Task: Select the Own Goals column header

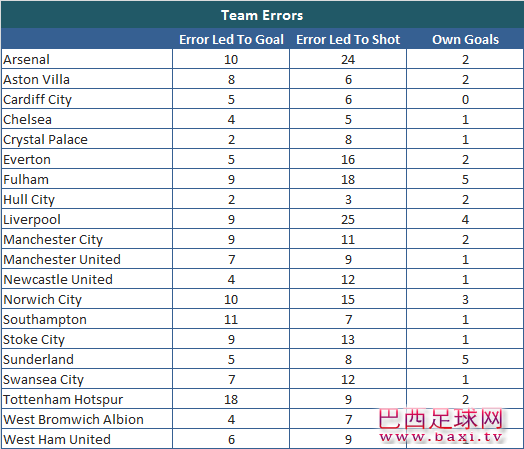Action: tap(465, 39)
